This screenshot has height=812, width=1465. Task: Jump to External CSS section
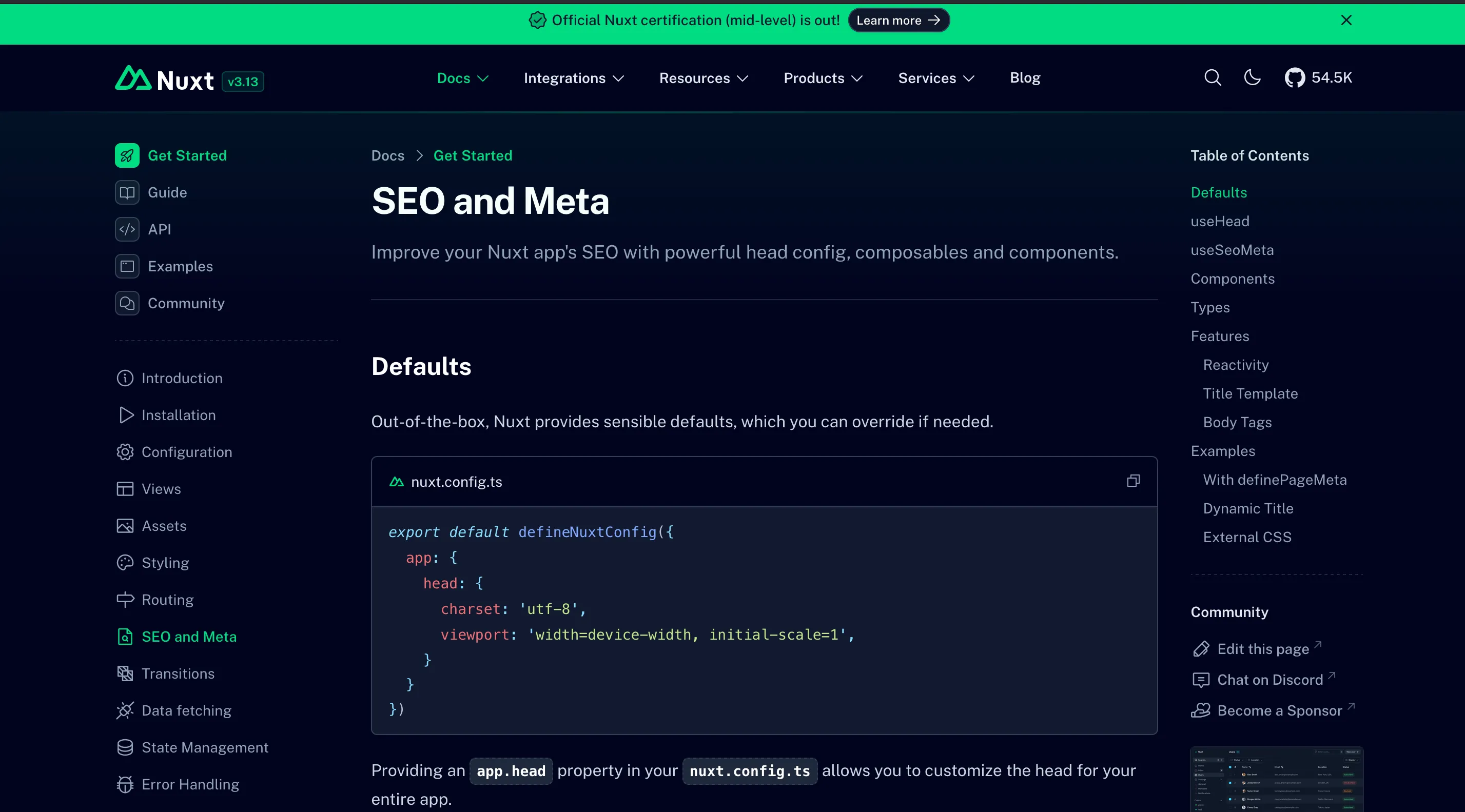1247,538
